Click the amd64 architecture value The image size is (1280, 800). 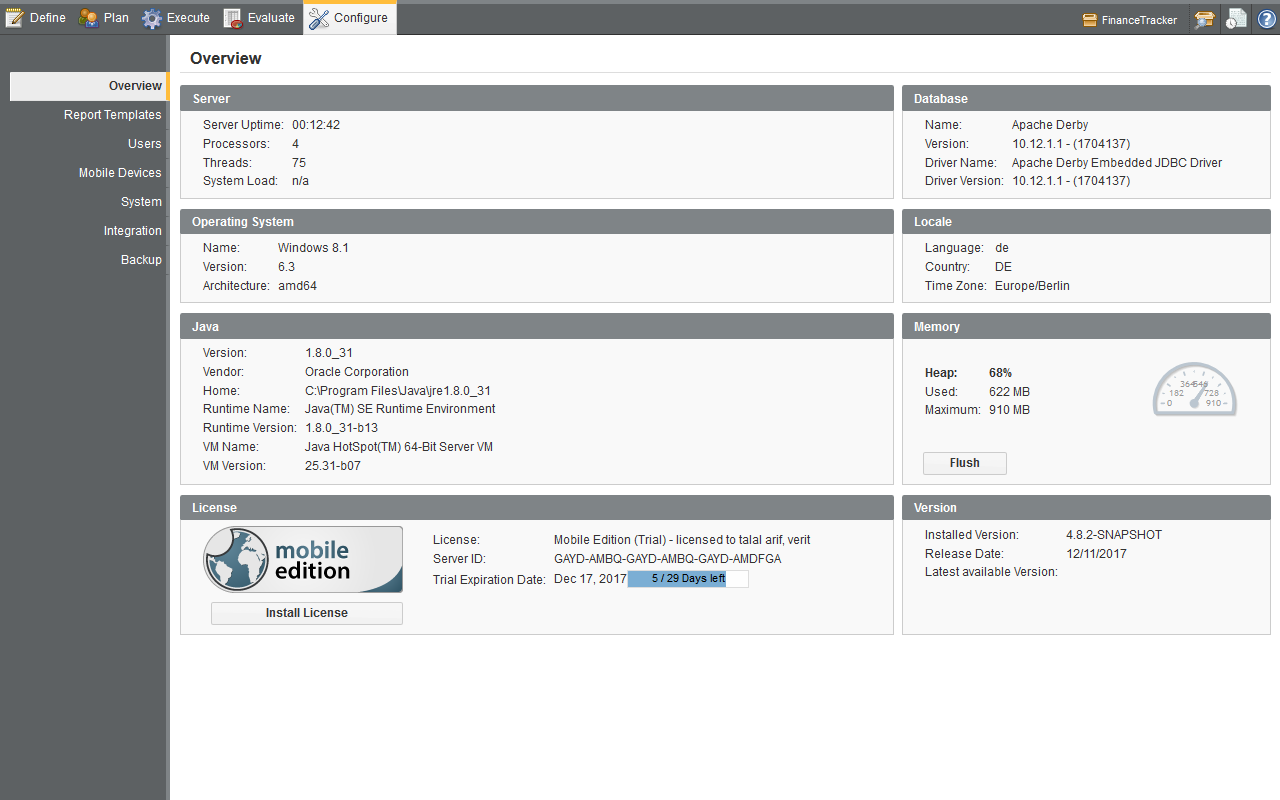tap(297, 286)
